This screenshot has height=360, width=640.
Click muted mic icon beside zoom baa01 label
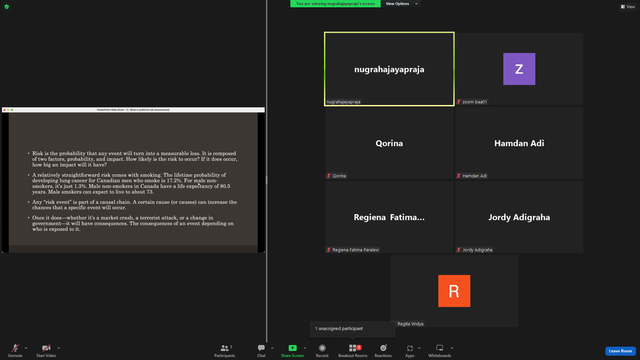pos(458,102)
